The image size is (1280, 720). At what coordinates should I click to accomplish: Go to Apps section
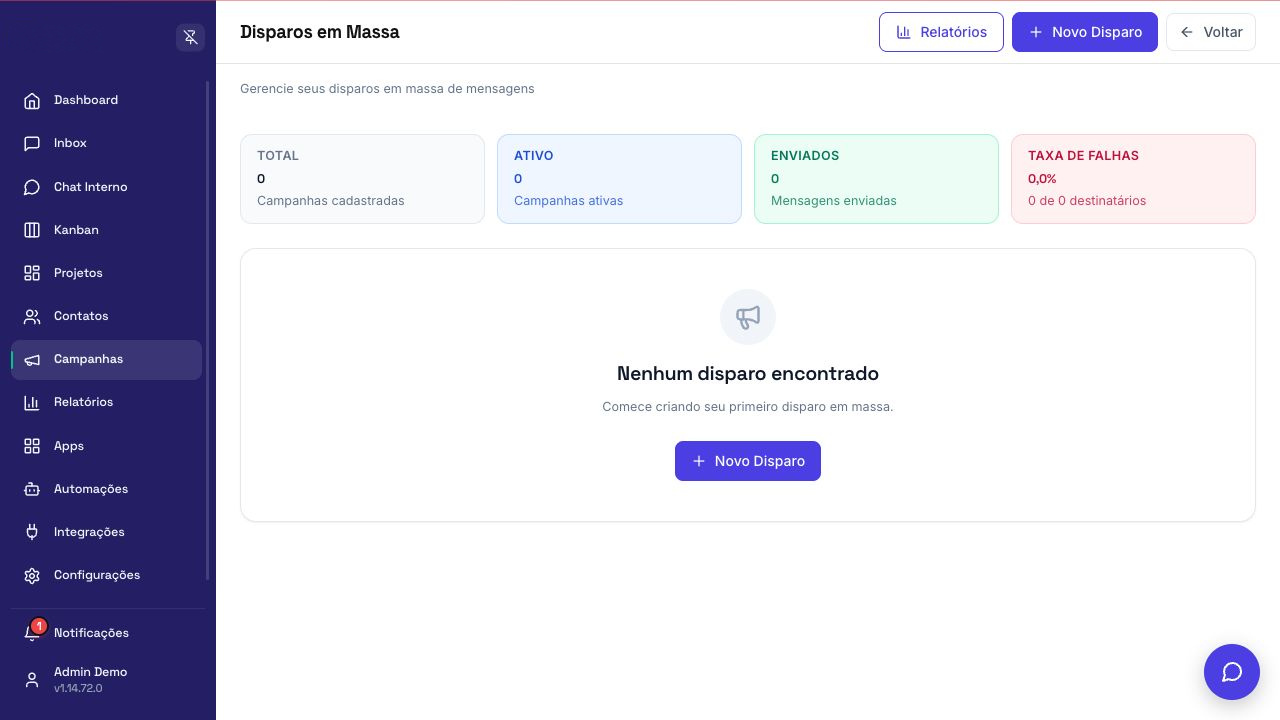tap(106, 446)
